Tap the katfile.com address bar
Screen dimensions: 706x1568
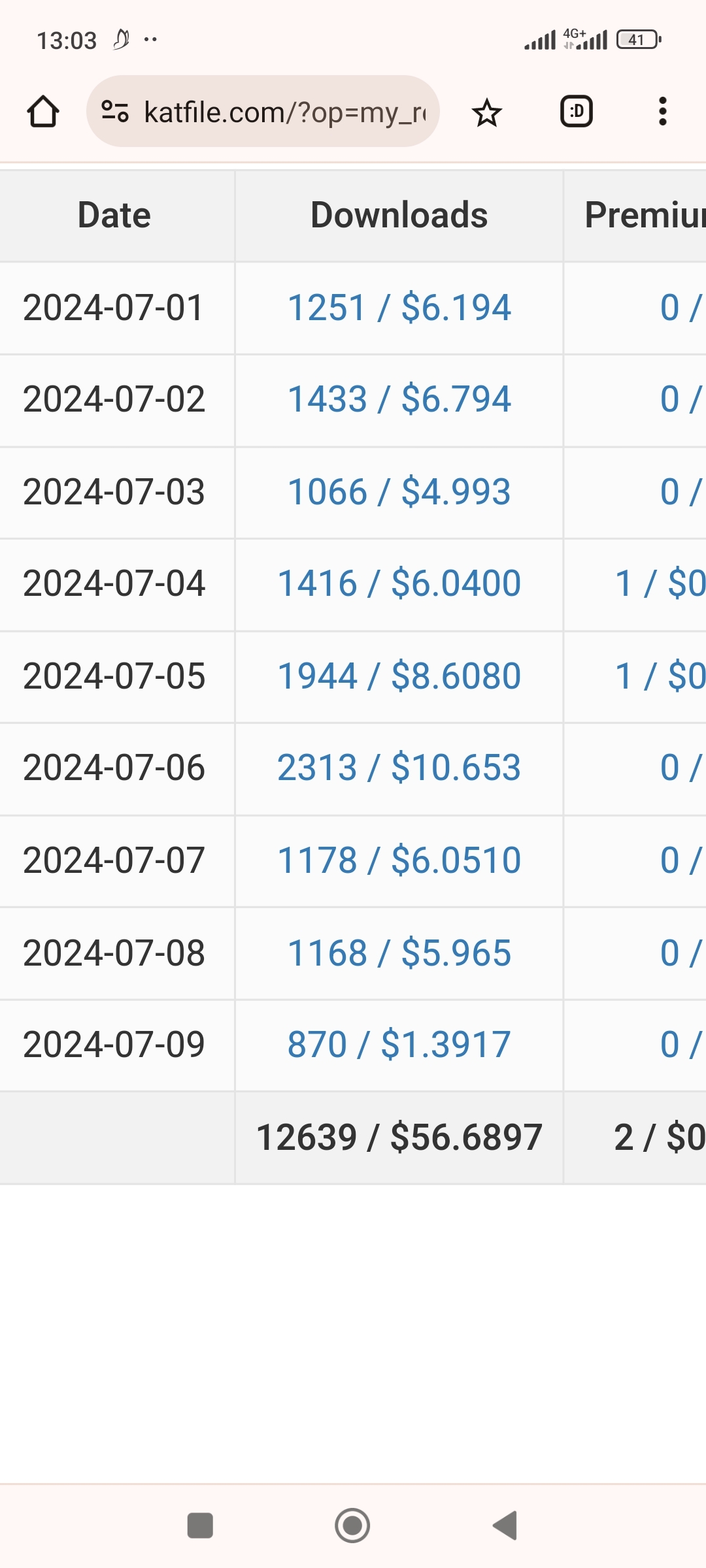[x=284, y=112]
